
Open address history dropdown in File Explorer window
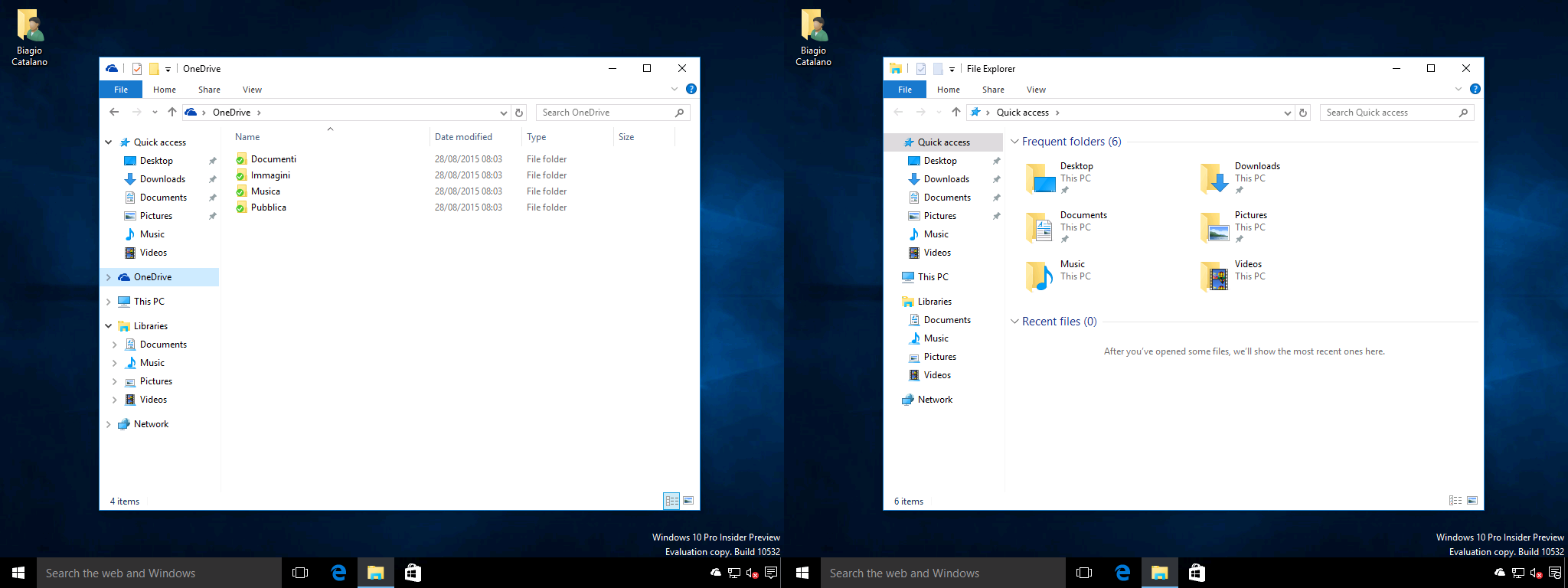1288,113
